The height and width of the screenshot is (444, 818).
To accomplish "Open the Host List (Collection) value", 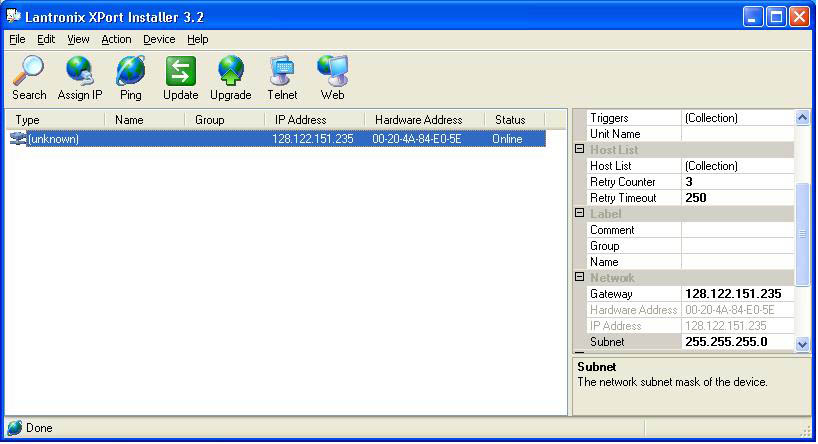I will click(738, 166).
